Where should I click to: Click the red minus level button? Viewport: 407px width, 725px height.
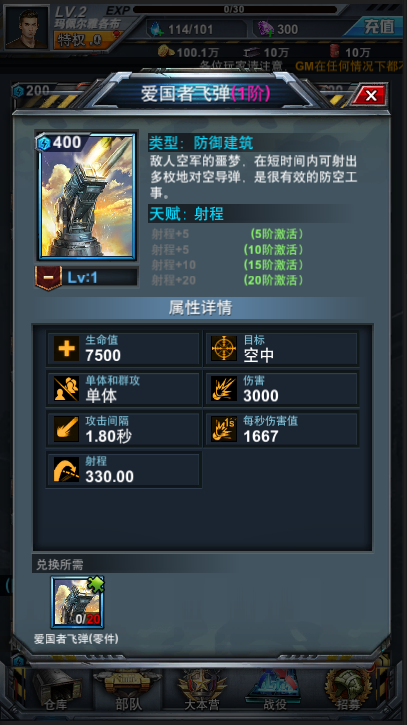pyautogui.click(x=49, y=278)
